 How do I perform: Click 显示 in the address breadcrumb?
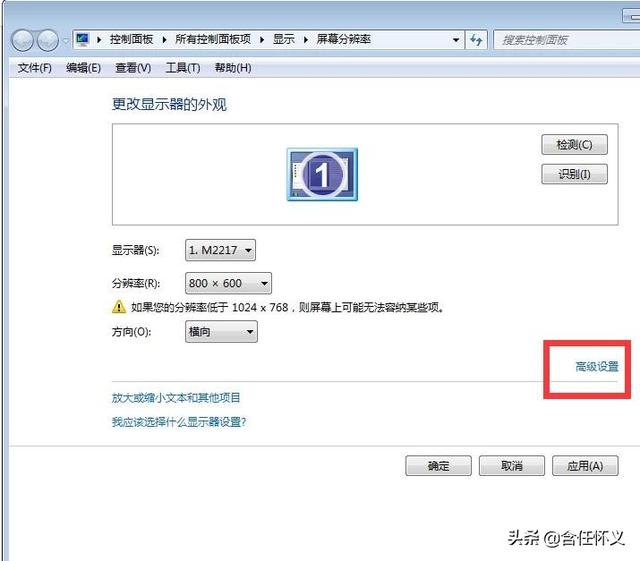coord(284,40)
